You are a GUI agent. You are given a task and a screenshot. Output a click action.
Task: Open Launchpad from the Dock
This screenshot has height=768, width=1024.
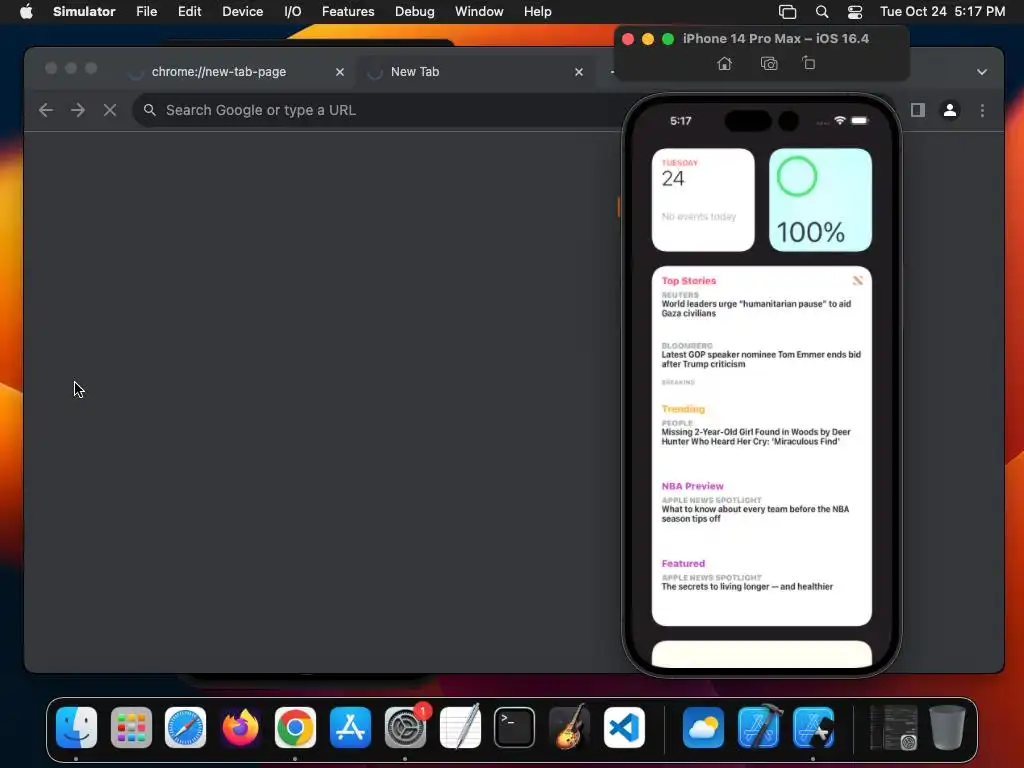coord(131,728)
